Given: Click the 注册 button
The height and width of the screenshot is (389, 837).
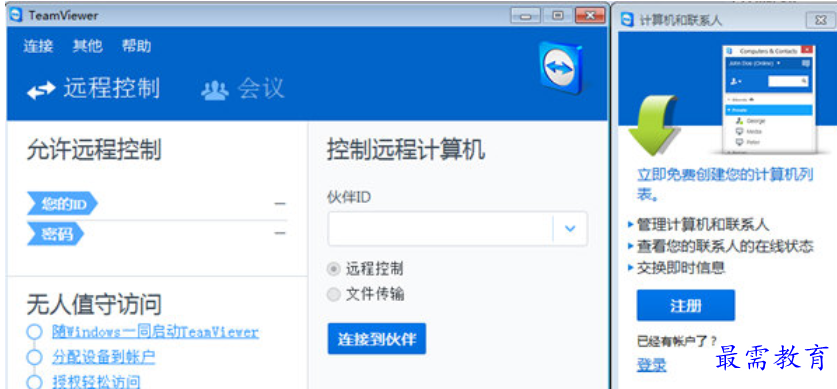Looking at the screenshot, I should click(x=686, y=306).
